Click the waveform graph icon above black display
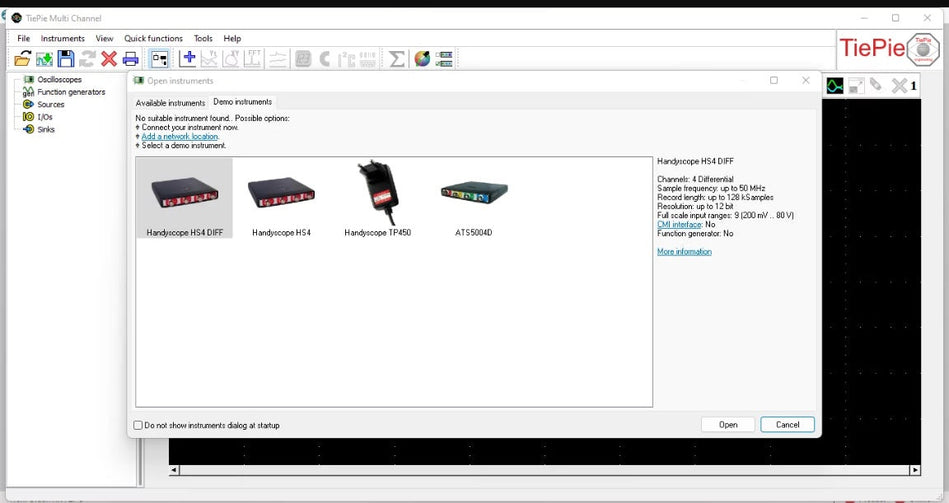 point(834,86)
